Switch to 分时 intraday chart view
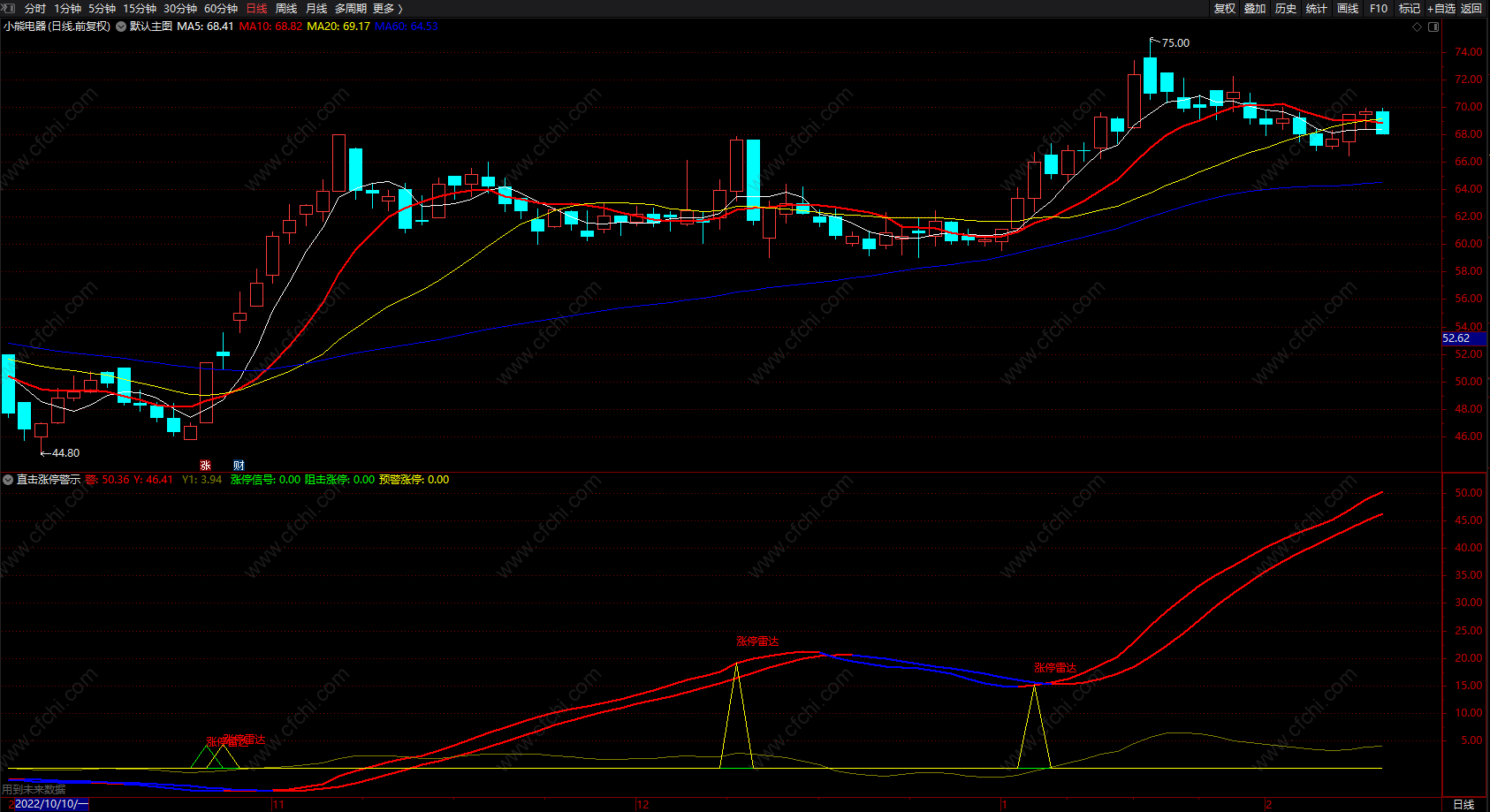 pyautogui.click(x=35, y=9)
